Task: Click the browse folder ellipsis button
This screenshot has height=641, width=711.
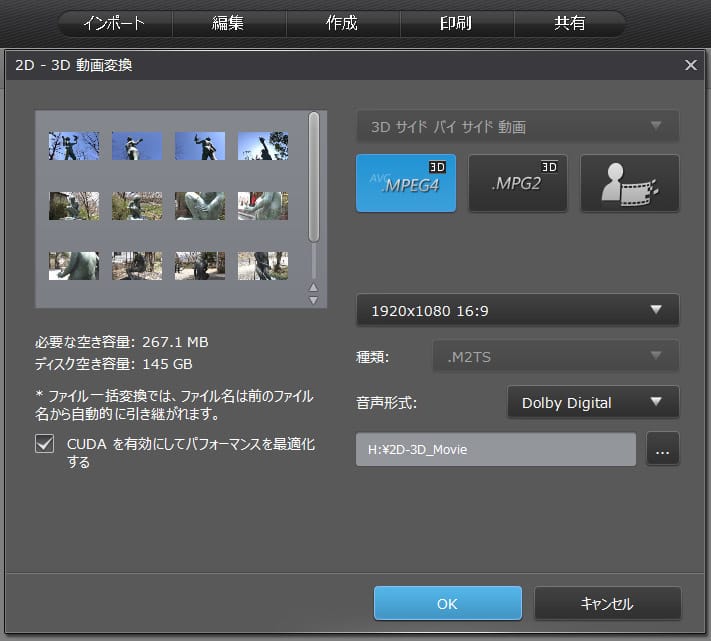Action: [x=662, y=450]
